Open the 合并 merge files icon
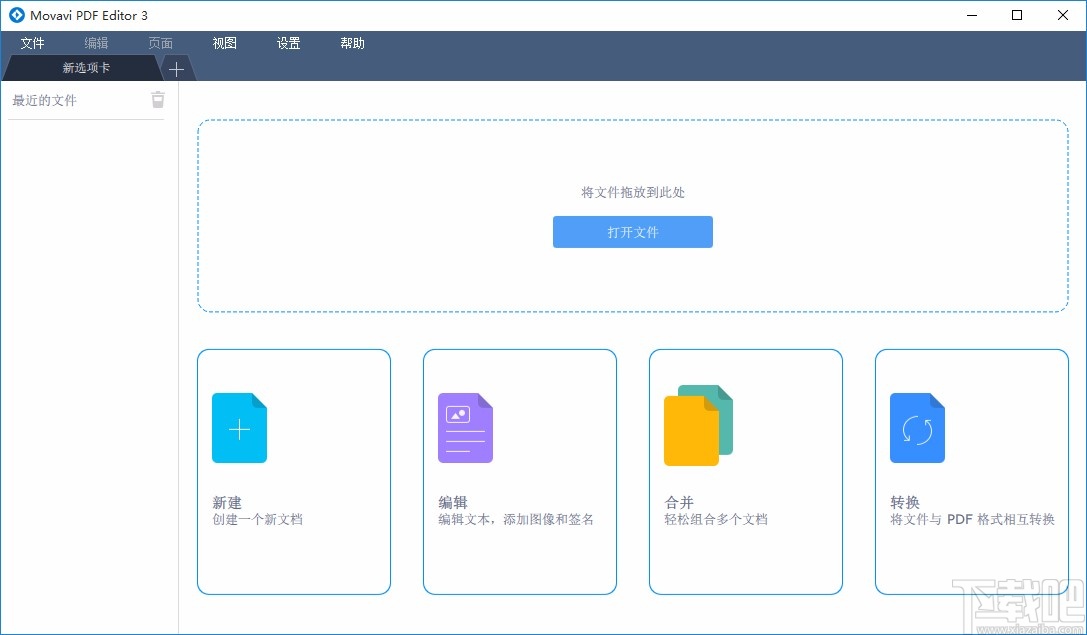 697,425
